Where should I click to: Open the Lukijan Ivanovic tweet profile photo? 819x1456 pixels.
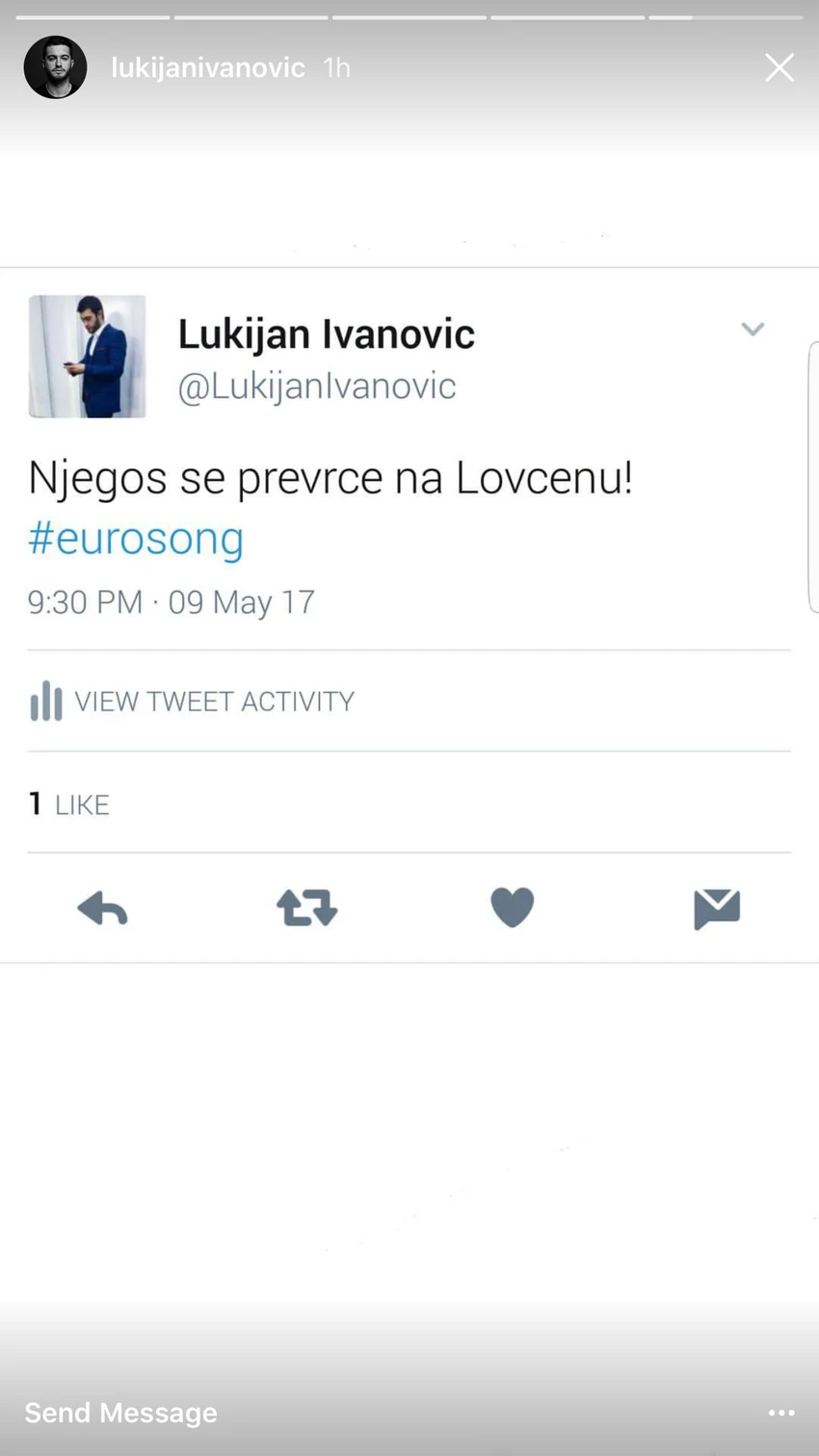click(x=87, y=357)
